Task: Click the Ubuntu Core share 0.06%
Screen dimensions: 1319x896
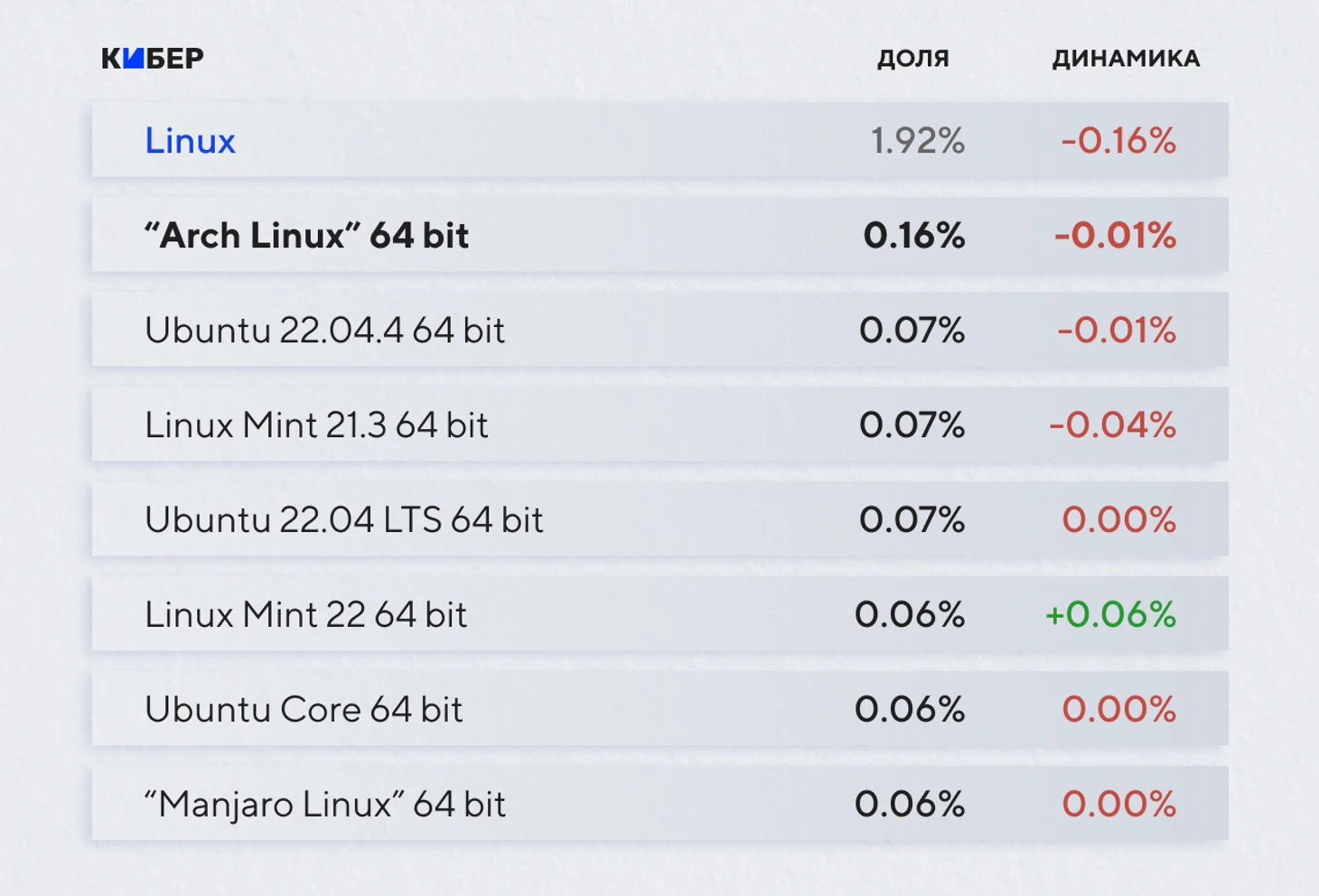Action: pos(910,710)
